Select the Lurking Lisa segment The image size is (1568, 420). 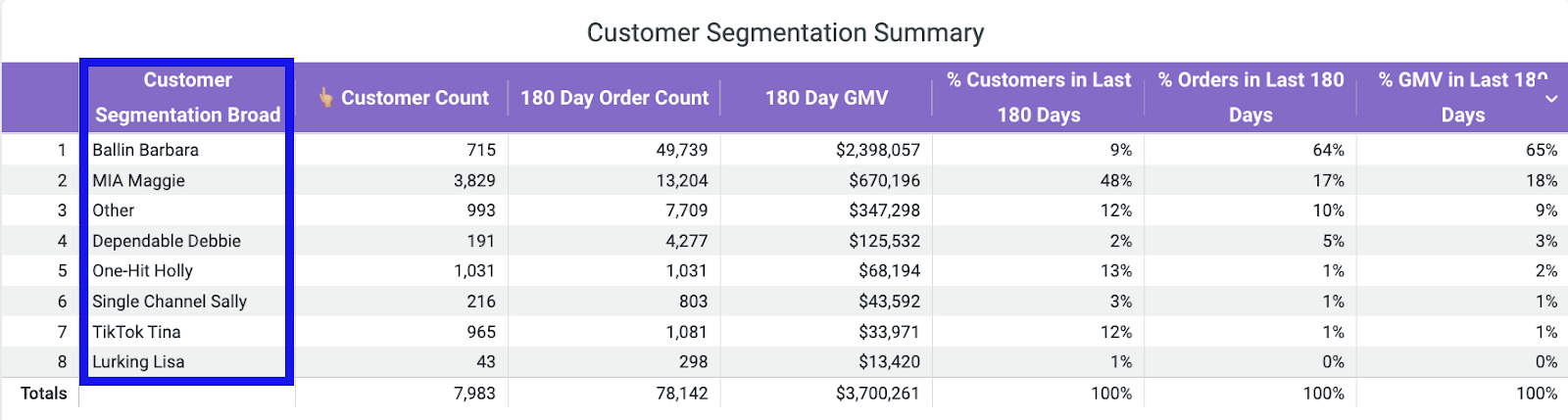(x=138, y=362)
